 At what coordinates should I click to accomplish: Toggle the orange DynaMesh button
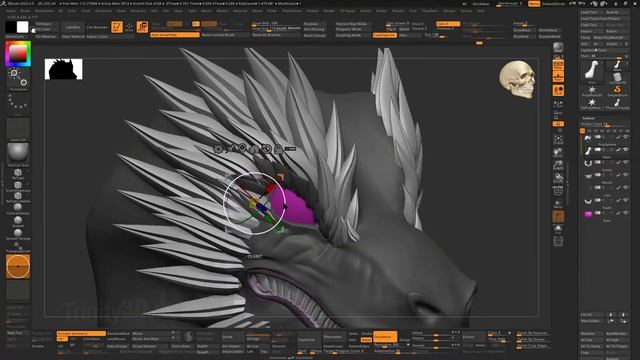click(385, 337)
